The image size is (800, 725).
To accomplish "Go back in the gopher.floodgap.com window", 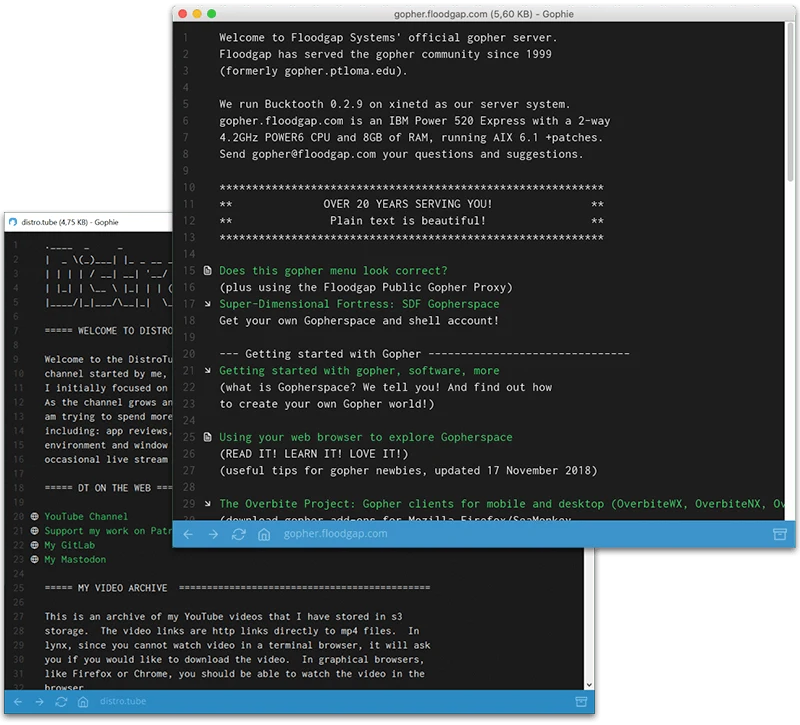I will point(188,534).
